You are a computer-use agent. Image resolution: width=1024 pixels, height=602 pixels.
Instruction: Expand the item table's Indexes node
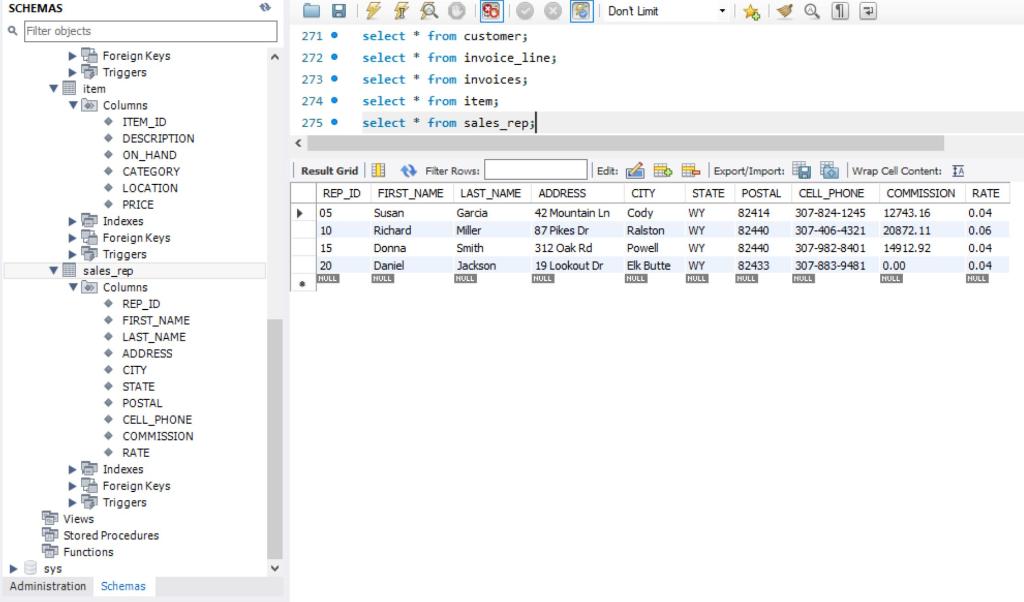point(71,221)
